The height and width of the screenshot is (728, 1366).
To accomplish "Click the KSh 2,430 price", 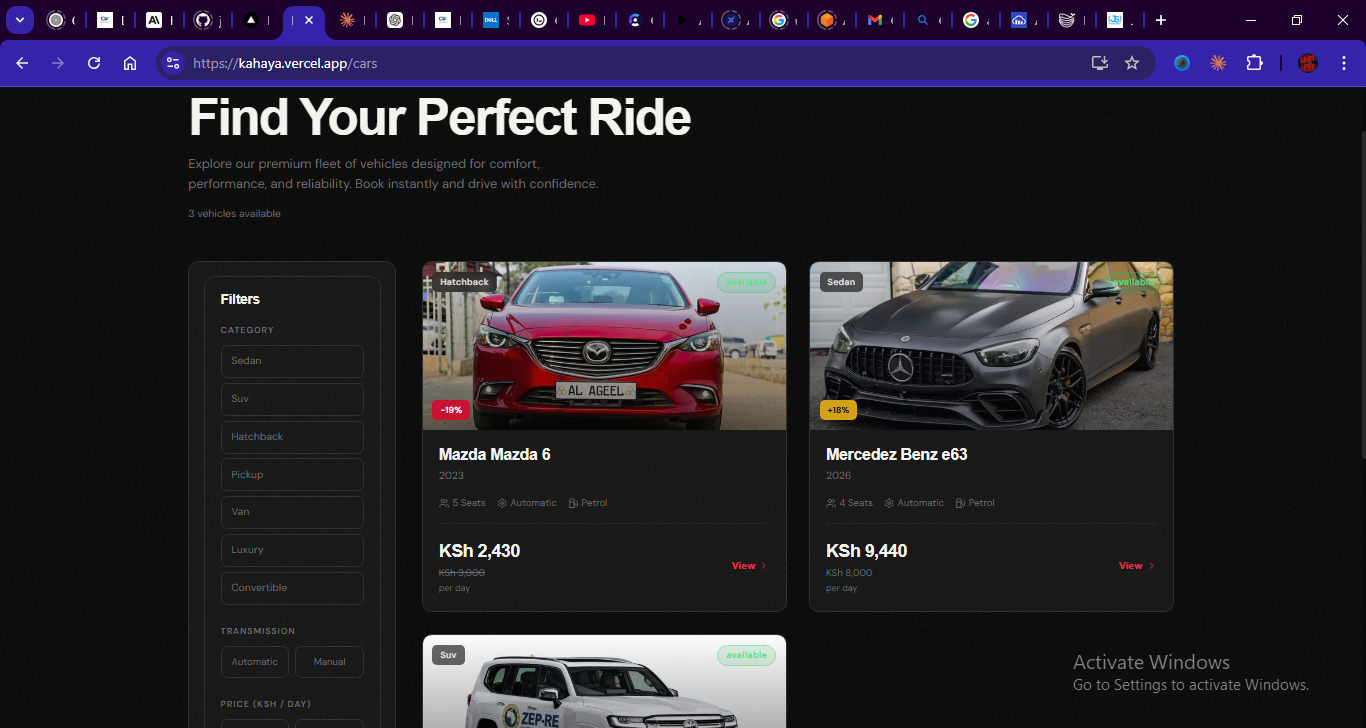I will click(x=480, y=551).
